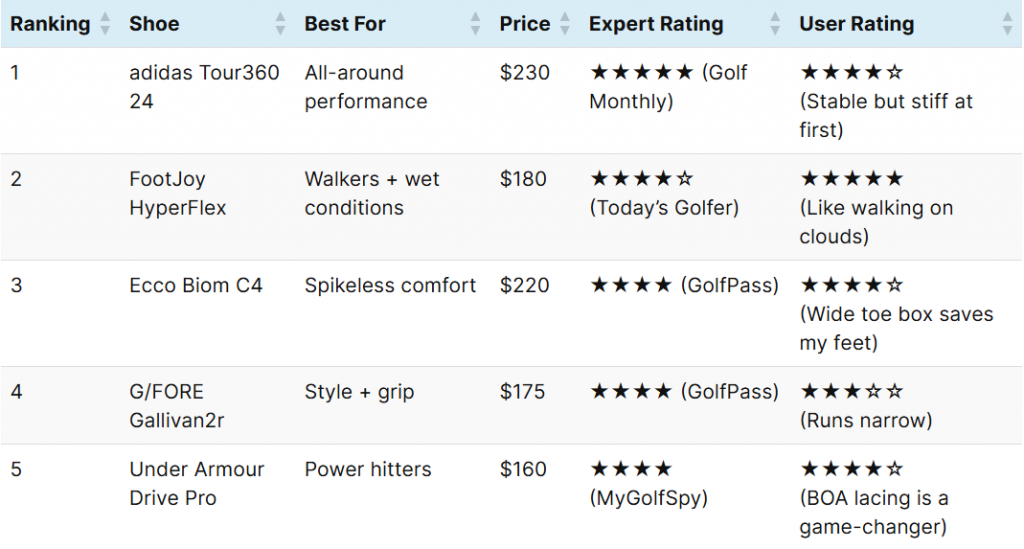Select the User Rating column header
The width and height of the screenshot is (1024, 549).
(856, 24)
